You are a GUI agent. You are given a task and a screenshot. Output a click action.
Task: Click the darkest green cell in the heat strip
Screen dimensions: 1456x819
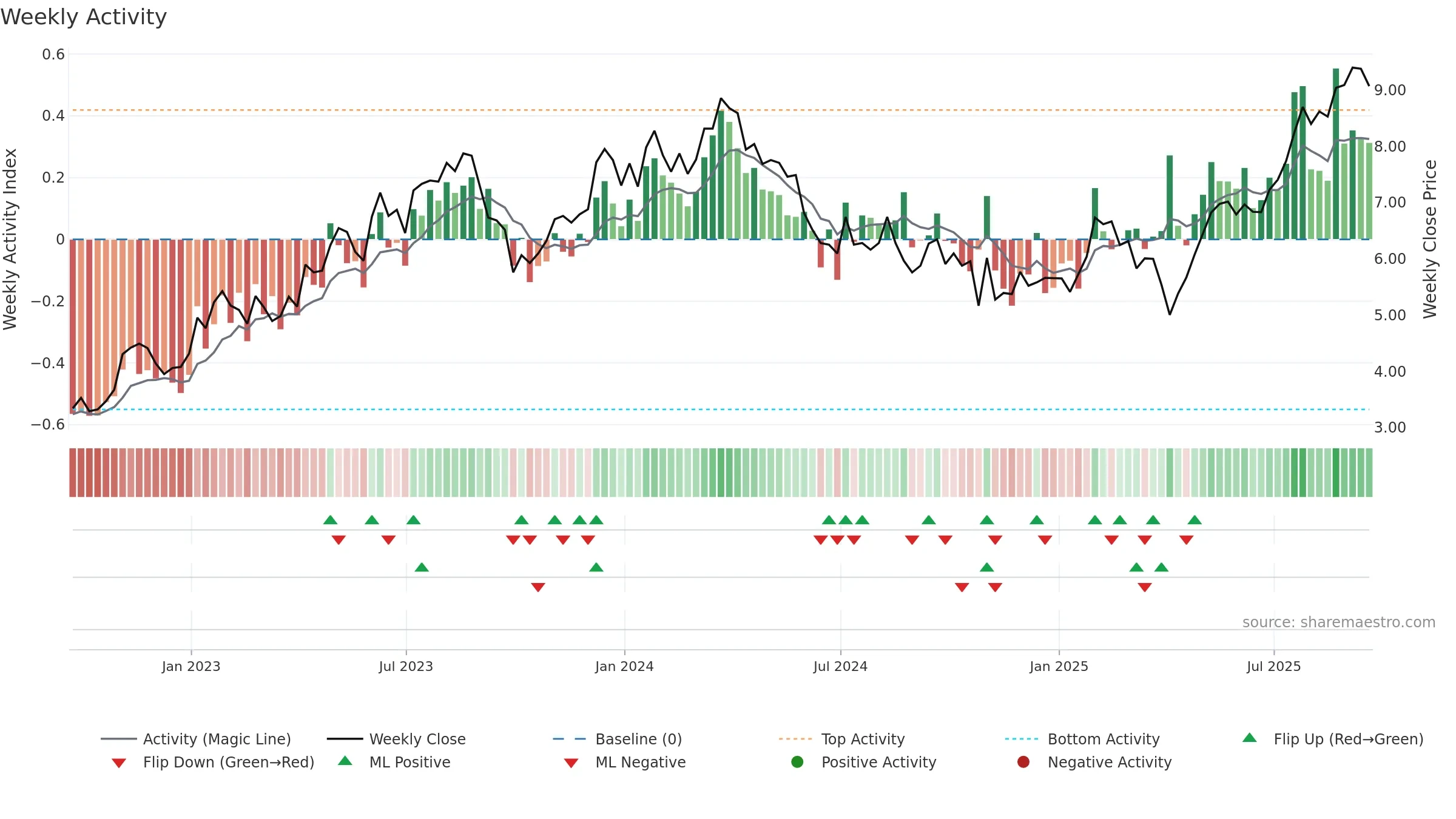(x=1336, y=473)
